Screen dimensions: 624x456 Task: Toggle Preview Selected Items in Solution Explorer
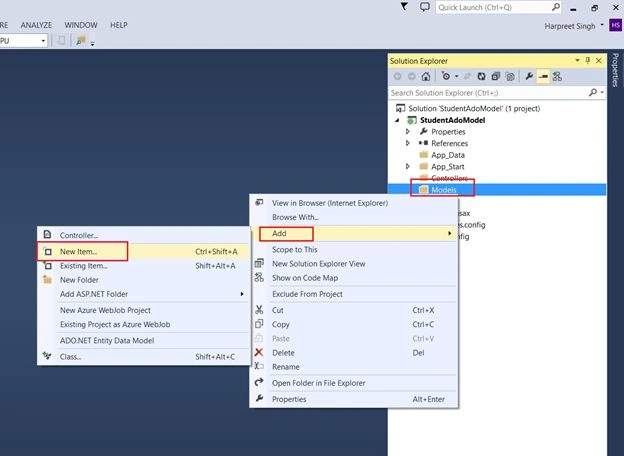pyautogui.click(x=543, y=76)
